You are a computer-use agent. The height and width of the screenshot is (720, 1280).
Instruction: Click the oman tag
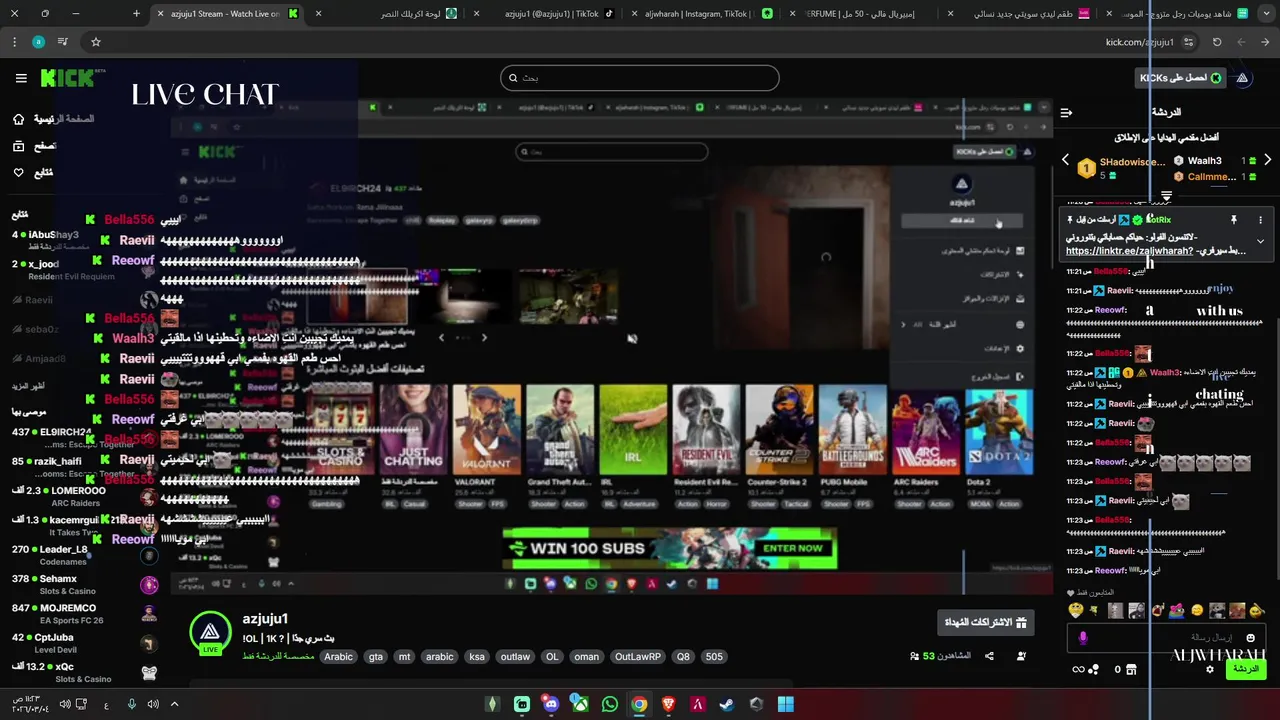587,657
